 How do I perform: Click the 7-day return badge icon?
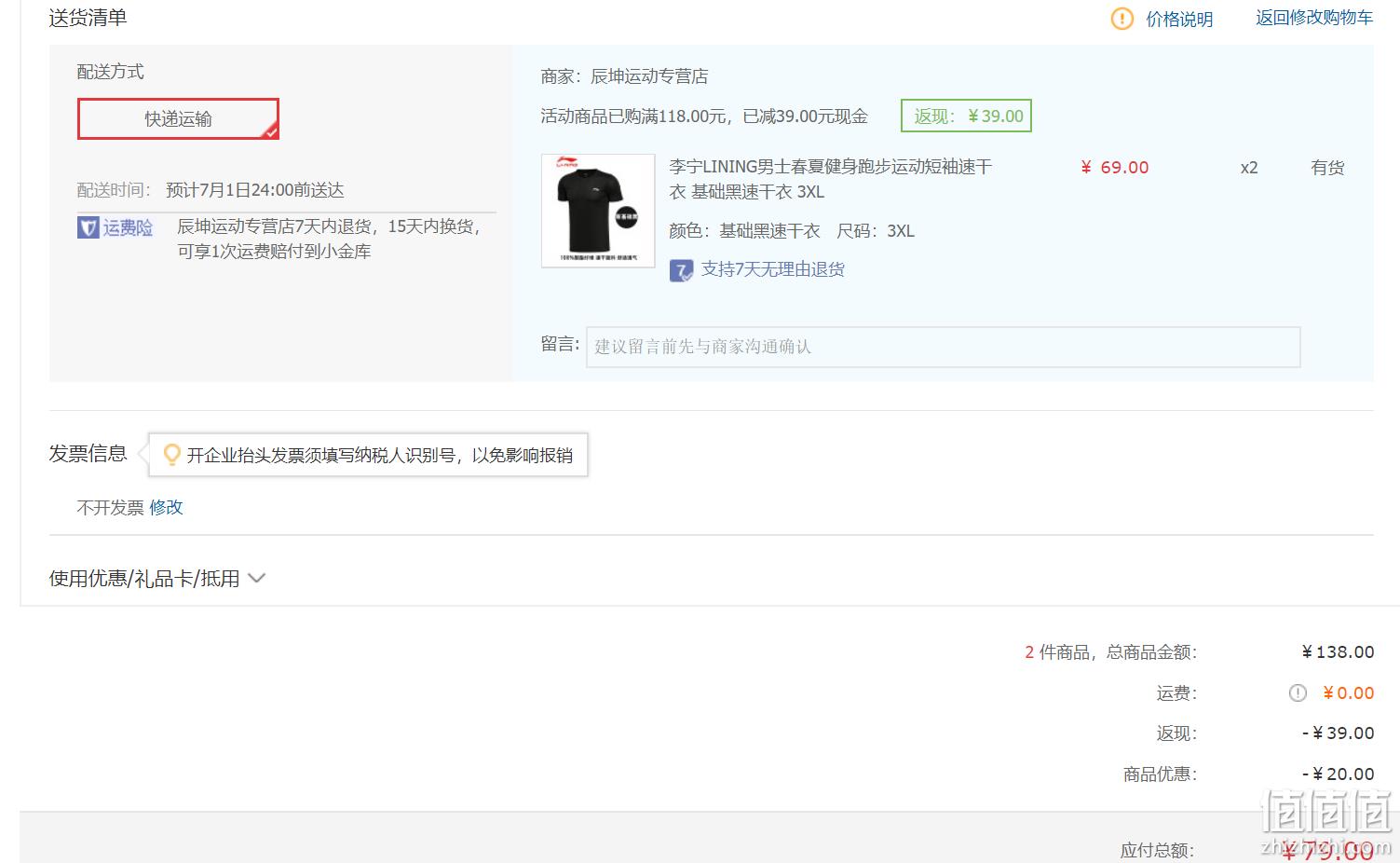681,271
